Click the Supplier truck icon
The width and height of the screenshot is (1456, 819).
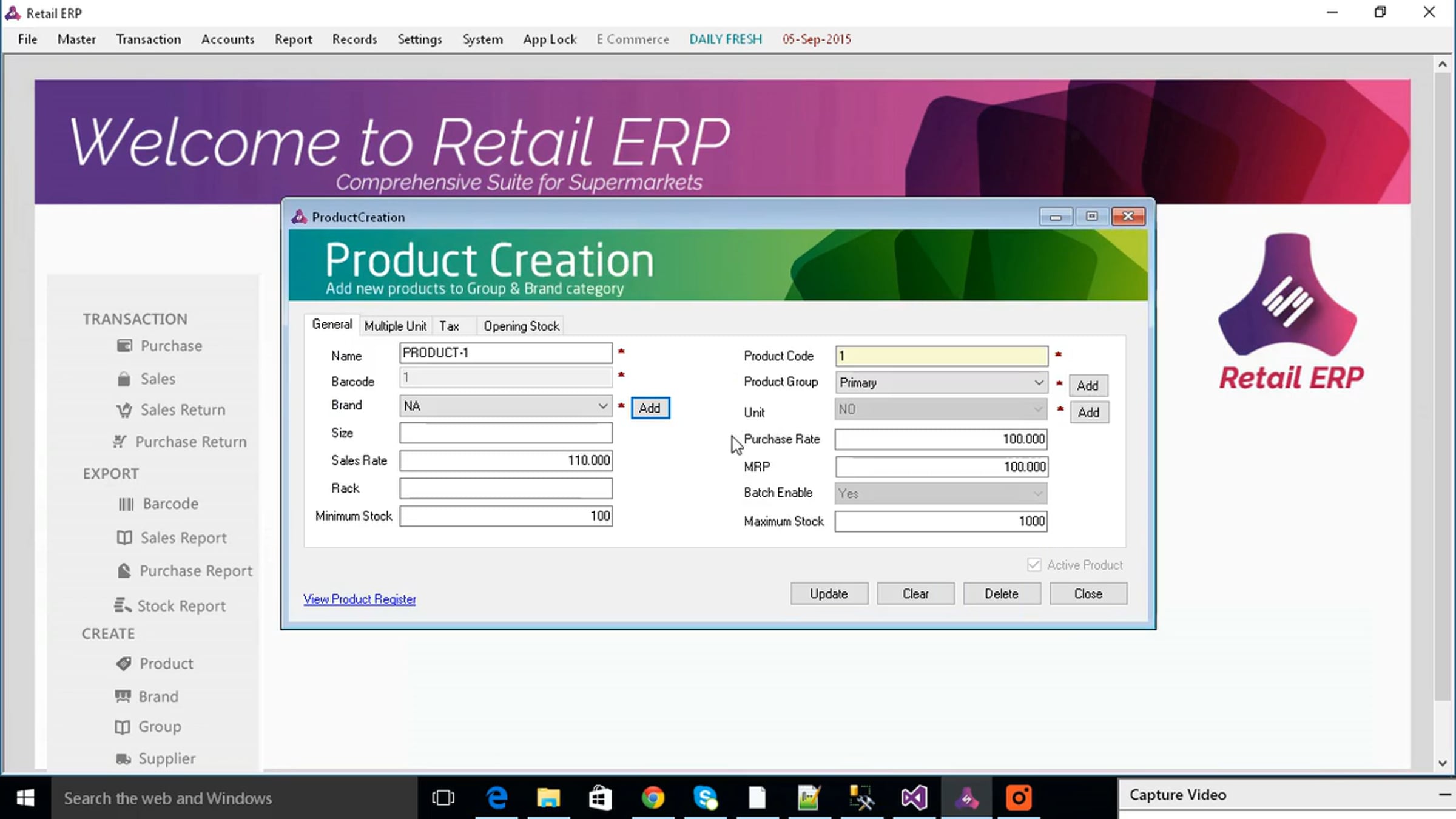[x=123, y=759]
